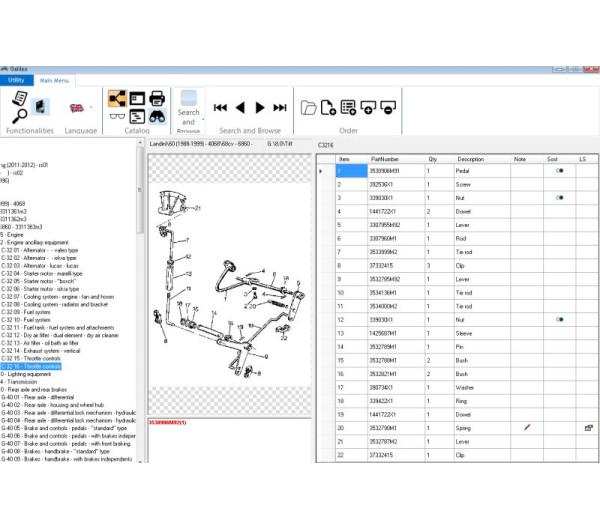
Task: Jump to first record arrow
Action: pyautogui.click(x=221, y=107)
